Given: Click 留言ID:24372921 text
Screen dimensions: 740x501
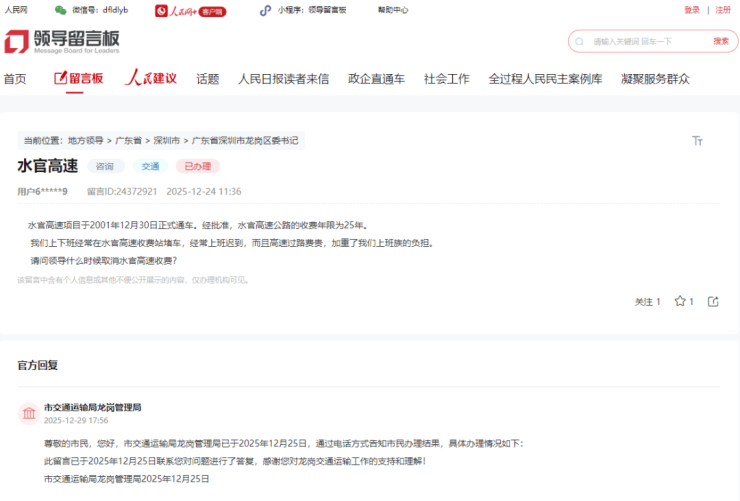Looking at the screenshot, I should click(x=122, y=192).
